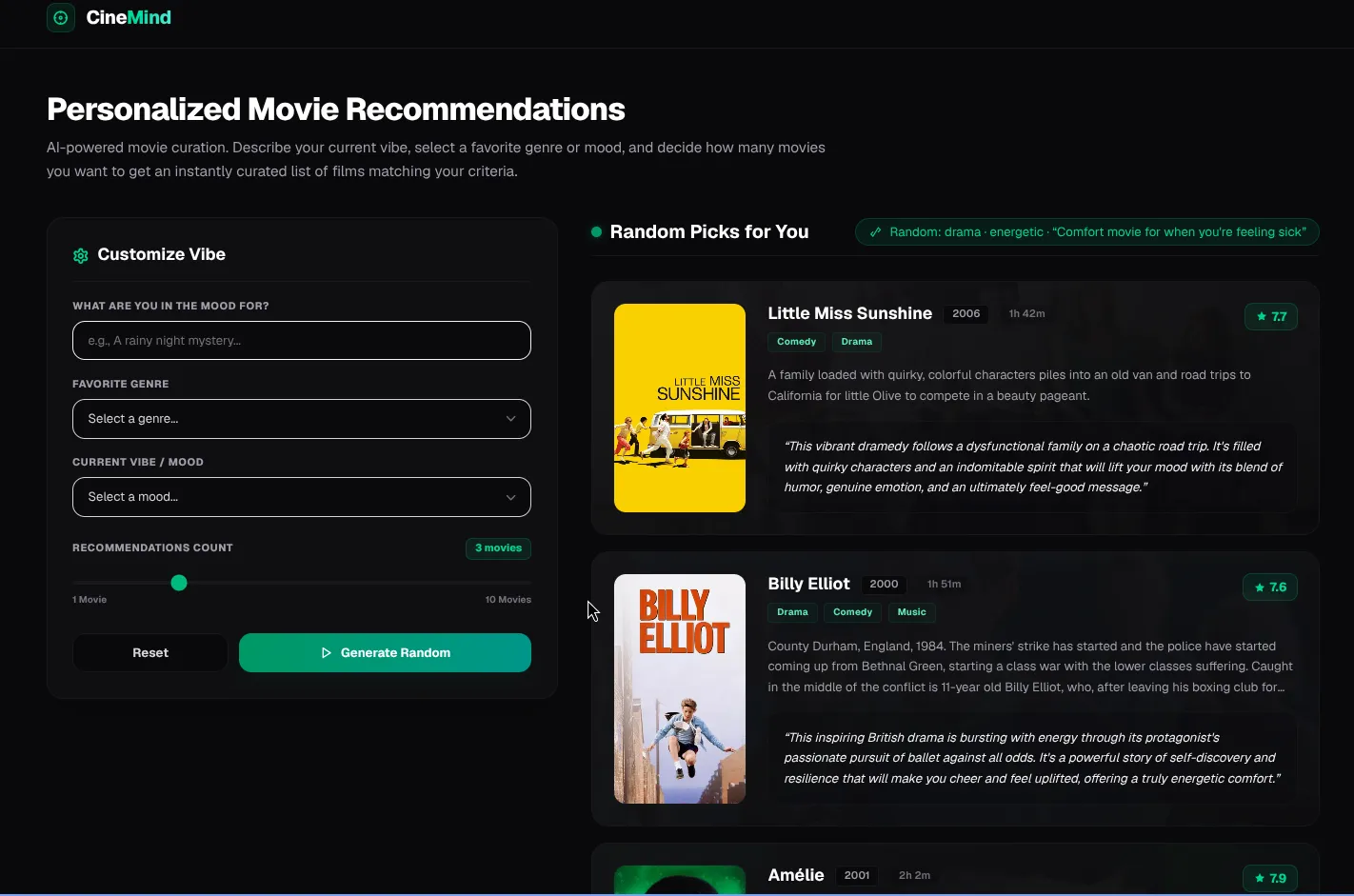This screenshot has width=1354, height=896.
Task: Click the mood dropdown chevron arrow
Action: pos(511,497)
